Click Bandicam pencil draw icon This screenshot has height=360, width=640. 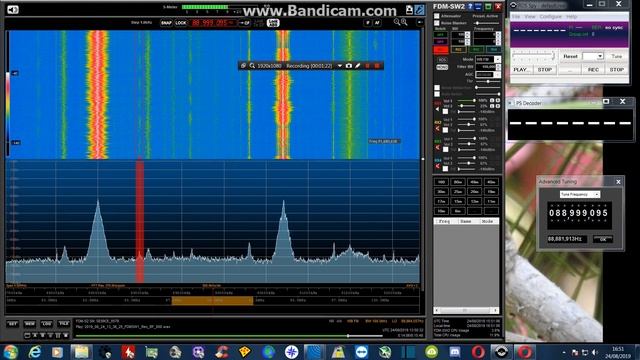click(358, 66)
